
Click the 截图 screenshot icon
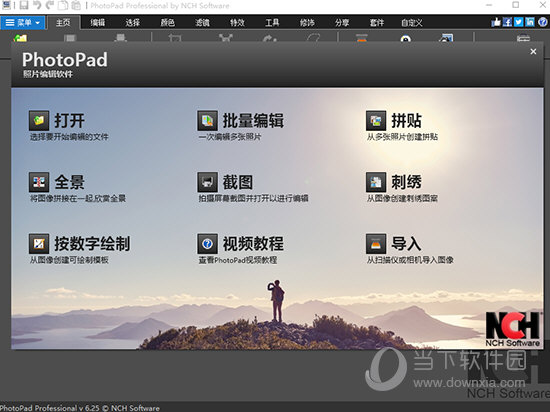pyautogui.click(x=207, y=182)
